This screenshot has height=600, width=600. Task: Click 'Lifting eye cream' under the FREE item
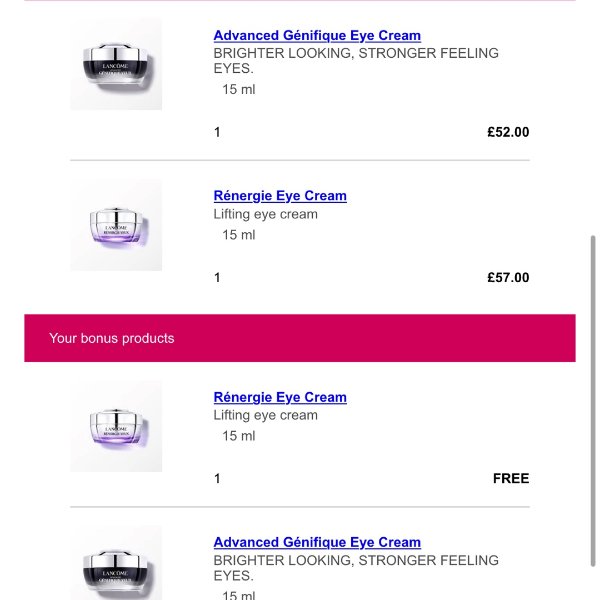(x=266, y=415)
